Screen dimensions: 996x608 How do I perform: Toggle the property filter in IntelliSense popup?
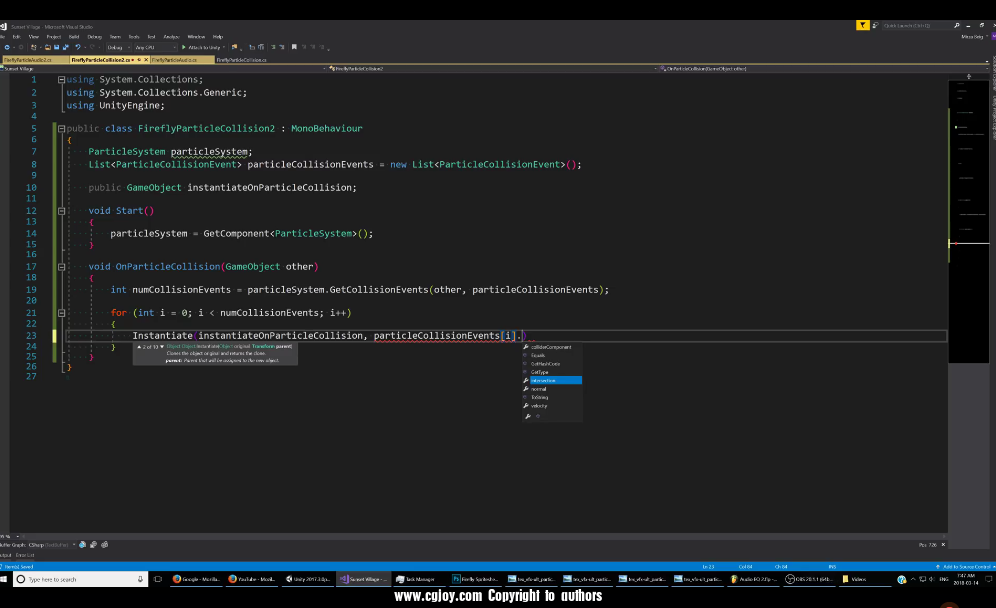pos(527,416)
